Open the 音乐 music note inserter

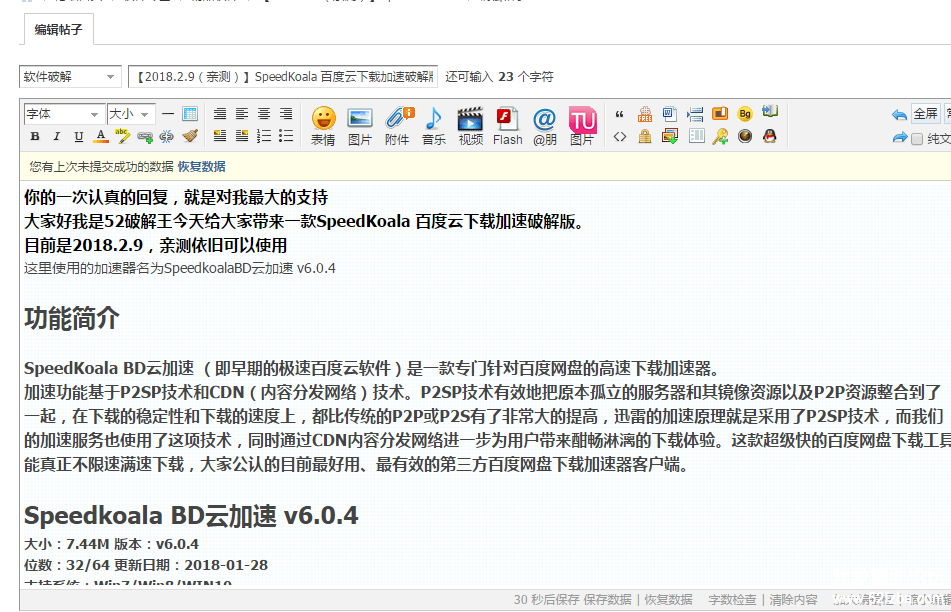pos(433,126)
